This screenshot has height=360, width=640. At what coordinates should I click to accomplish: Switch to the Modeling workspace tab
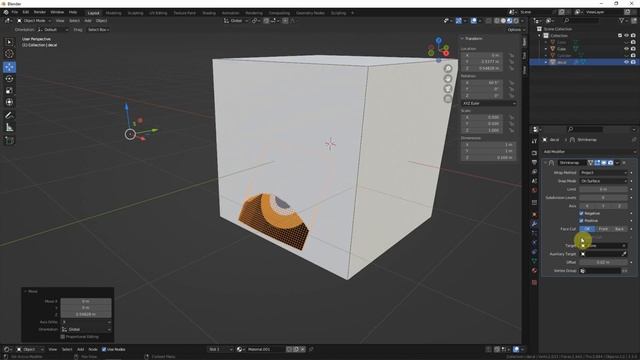point(113,13)
